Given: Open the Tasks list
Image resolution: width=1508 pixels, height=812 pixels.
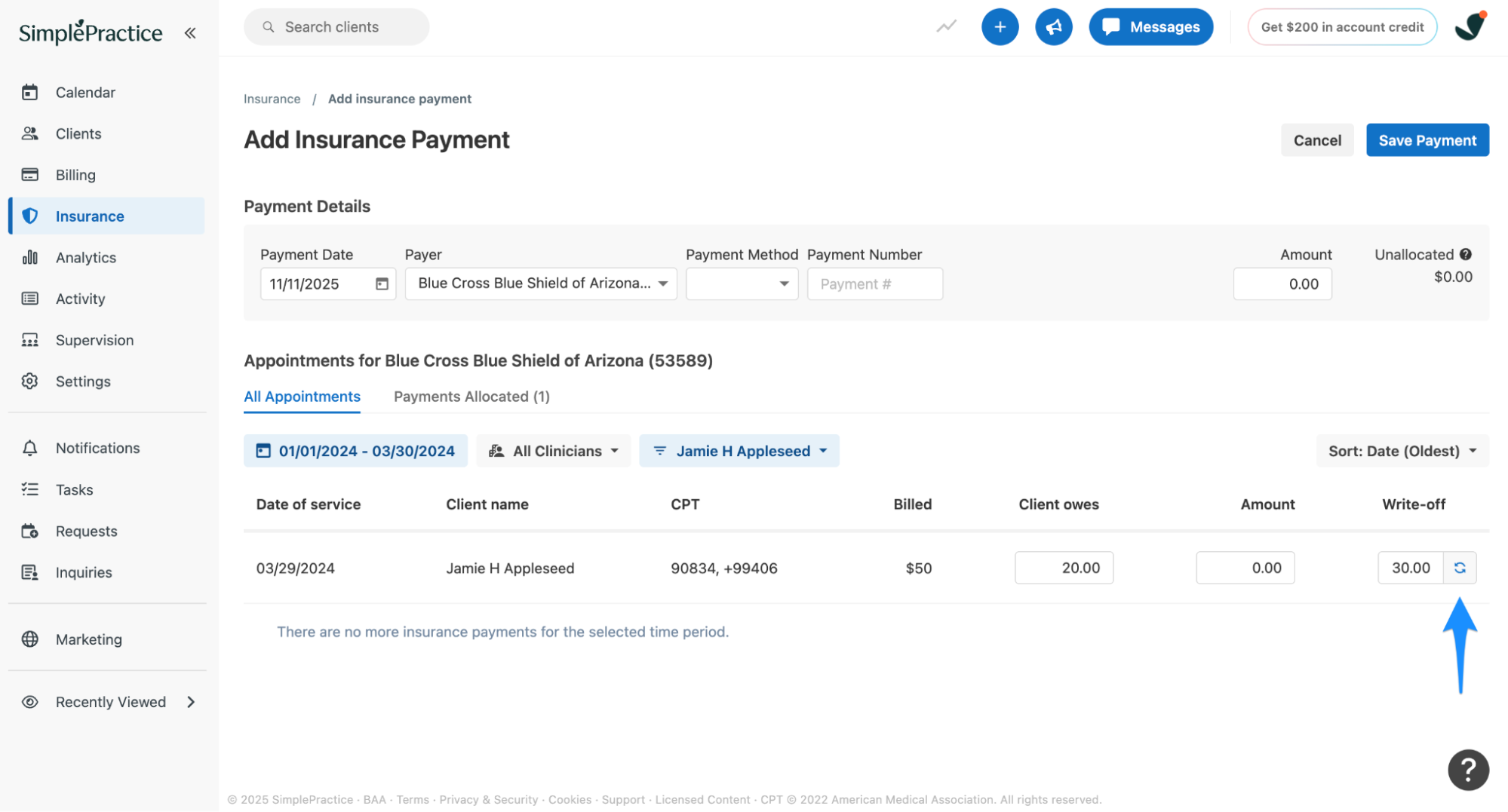Looking at the screenshot, I should pos(106,489).
